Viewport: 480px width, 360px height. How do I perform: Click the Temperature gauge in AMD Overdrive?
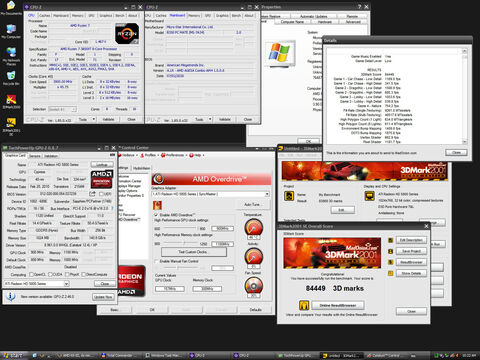(x=253, y=227)
